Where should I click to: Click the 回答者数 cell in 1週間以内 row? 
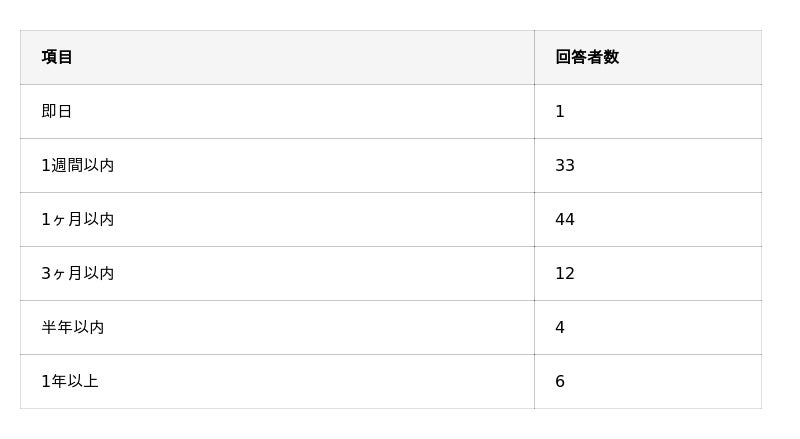[647, 165]
